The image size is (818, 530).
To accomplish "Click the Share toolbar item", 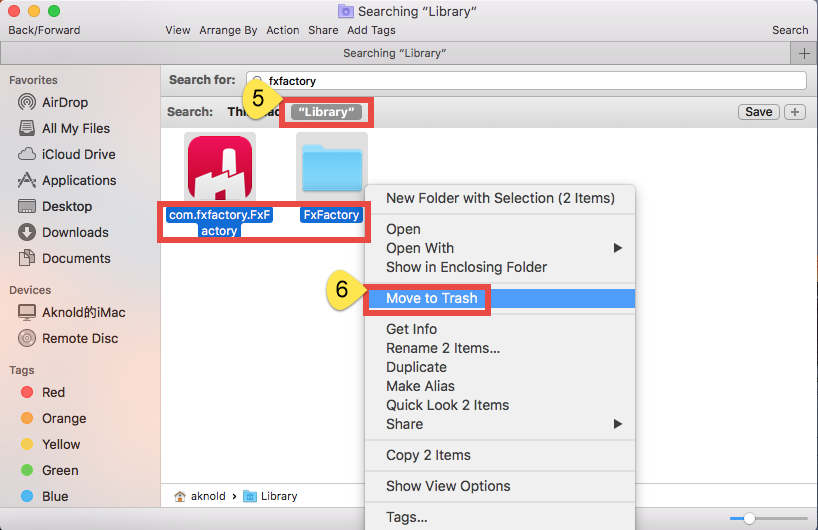I will pos(323,30).
